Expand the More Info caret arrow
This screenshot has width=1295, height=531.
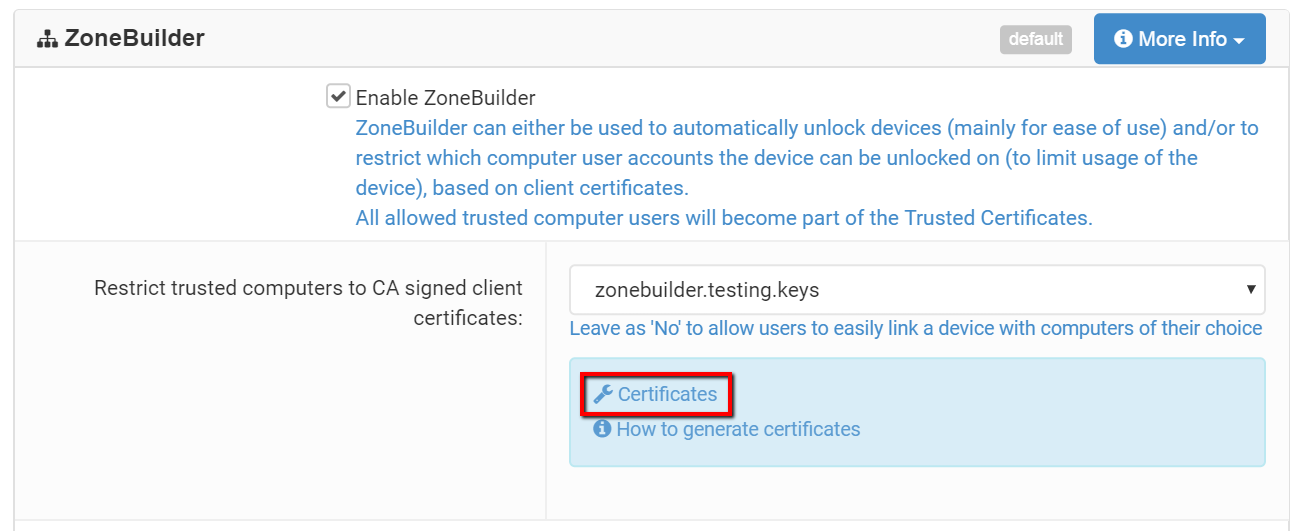pos(1239,41)
